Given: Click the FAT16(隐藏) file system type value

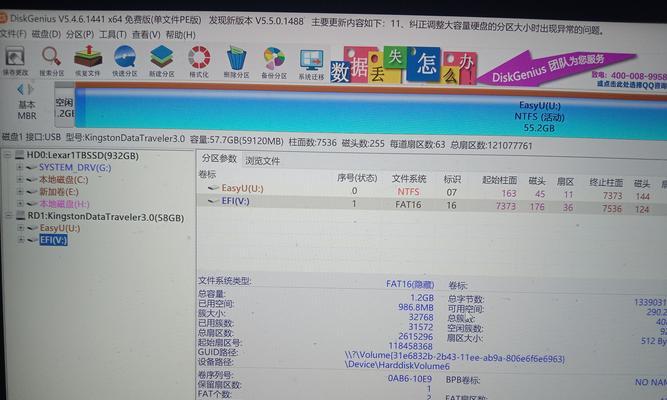Looking at the screenshot, I should point(410,284).
